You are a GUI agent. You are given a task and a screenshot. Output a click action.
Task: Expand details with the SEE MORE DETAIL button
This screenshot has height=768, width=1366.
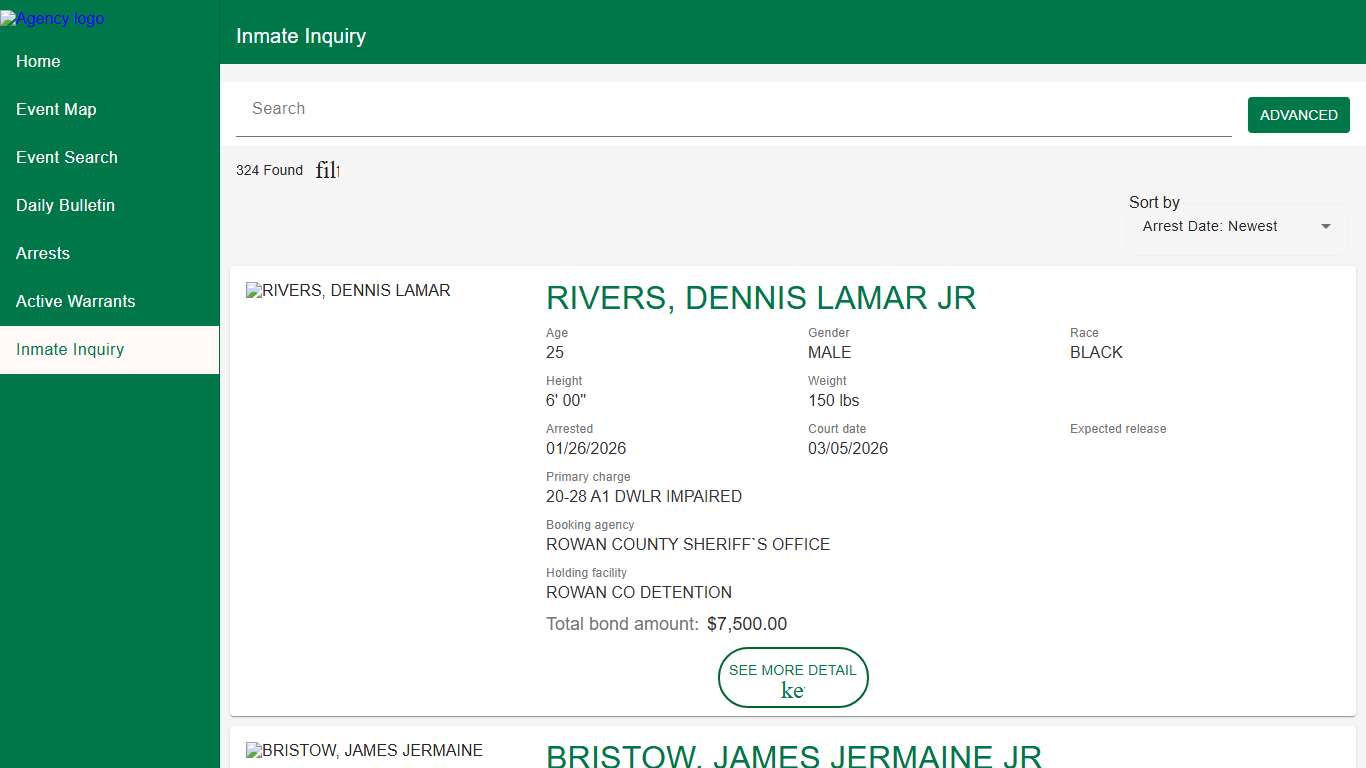click(793, 677)
